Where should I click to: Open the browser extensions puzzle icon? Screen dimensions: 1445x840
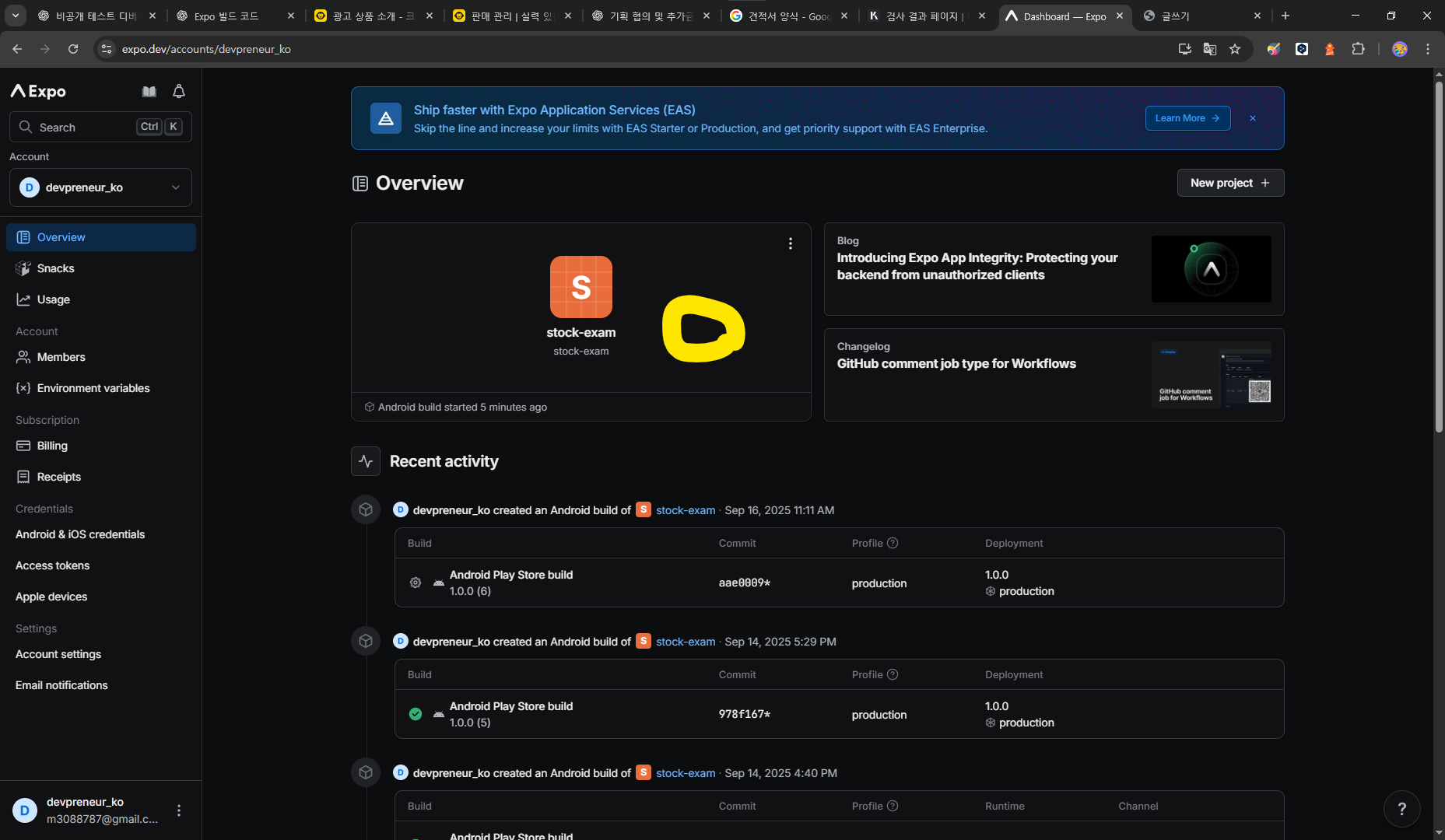click(x=1358, y=49)
